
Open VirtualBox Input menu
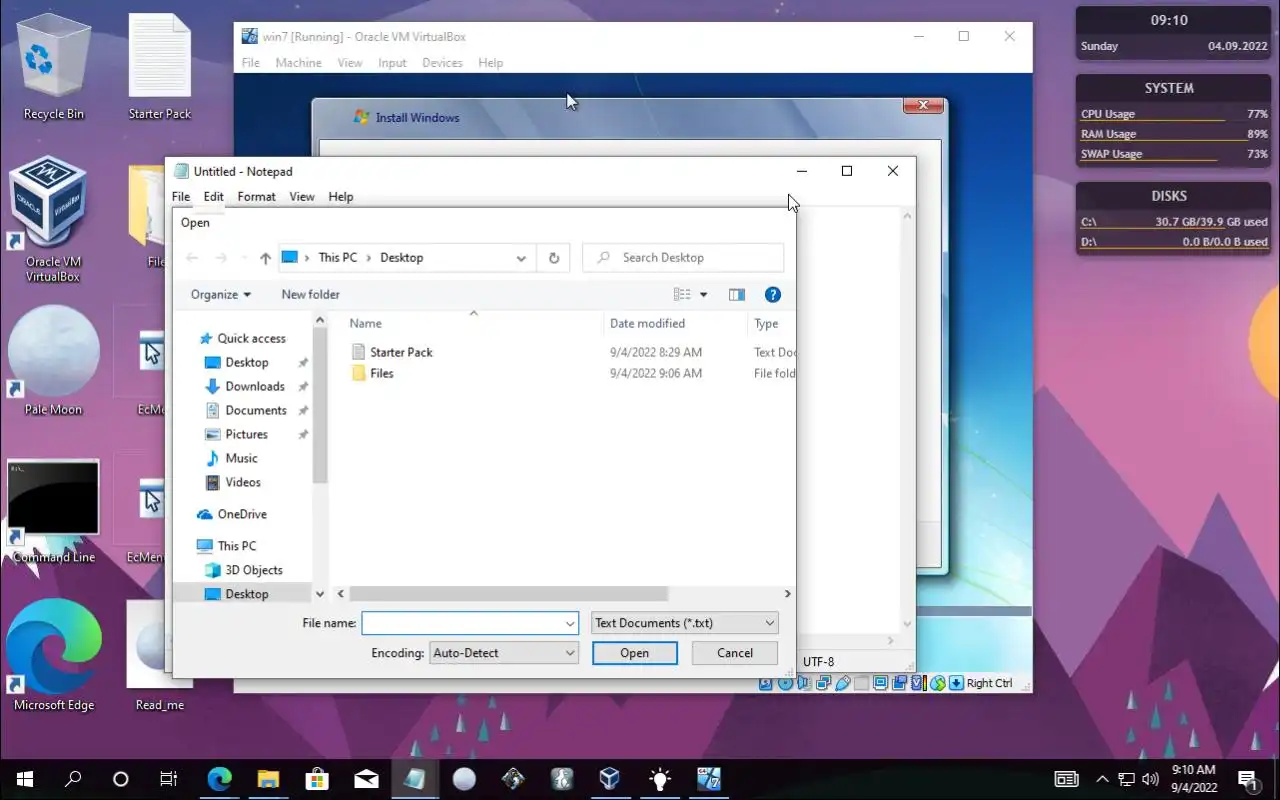[392, 63]
